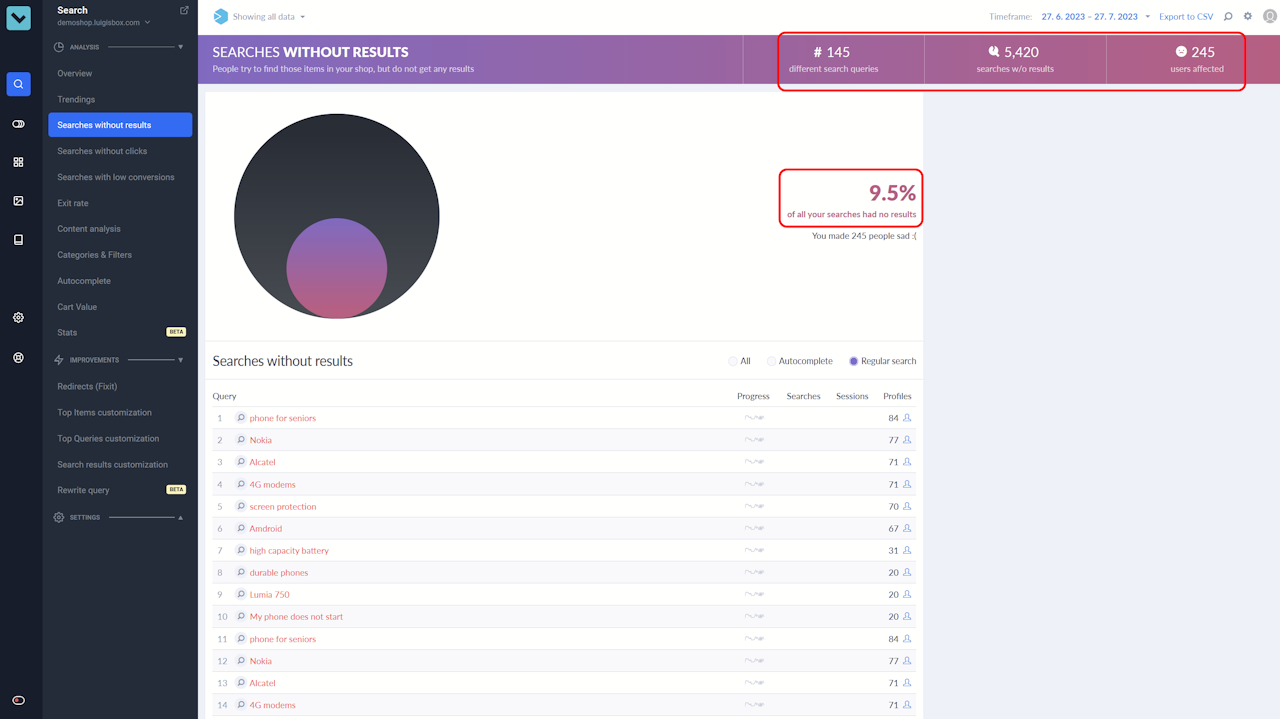Open the Search product icon in left rail
Image resolution: width=1280 pixels, height=719 pixels.
pos(18,84)
